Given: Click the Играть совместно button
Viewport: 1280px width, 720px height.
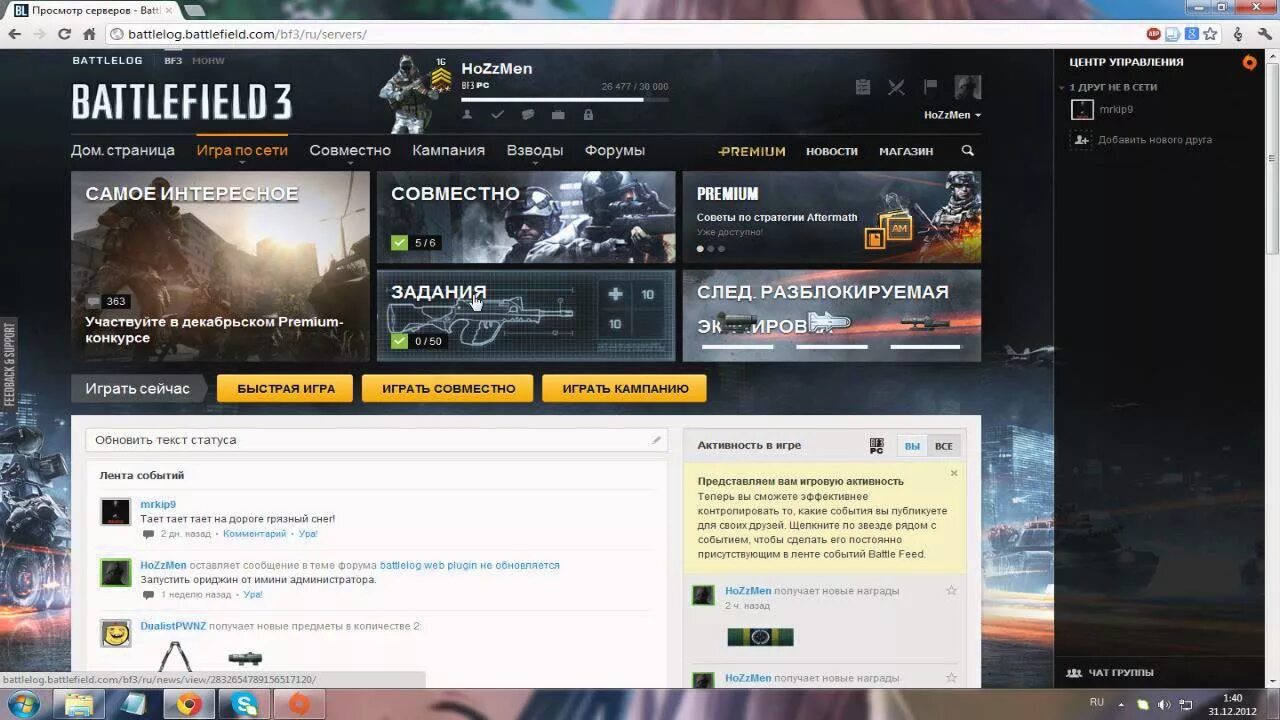Looking at the screenshot, I should pyautogui.click(x=447, y=389).
